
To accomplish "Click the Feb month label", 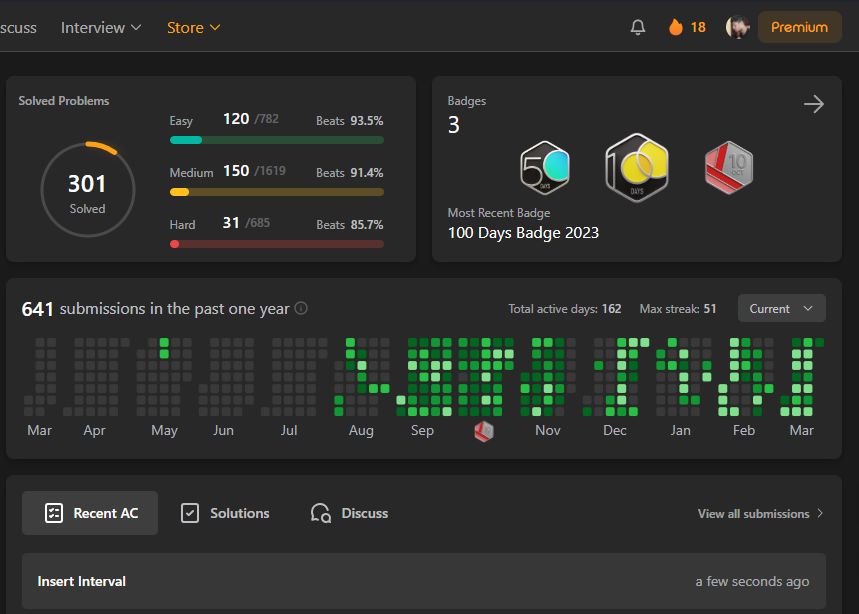I will pyautogui.click(x=744, y=431).
